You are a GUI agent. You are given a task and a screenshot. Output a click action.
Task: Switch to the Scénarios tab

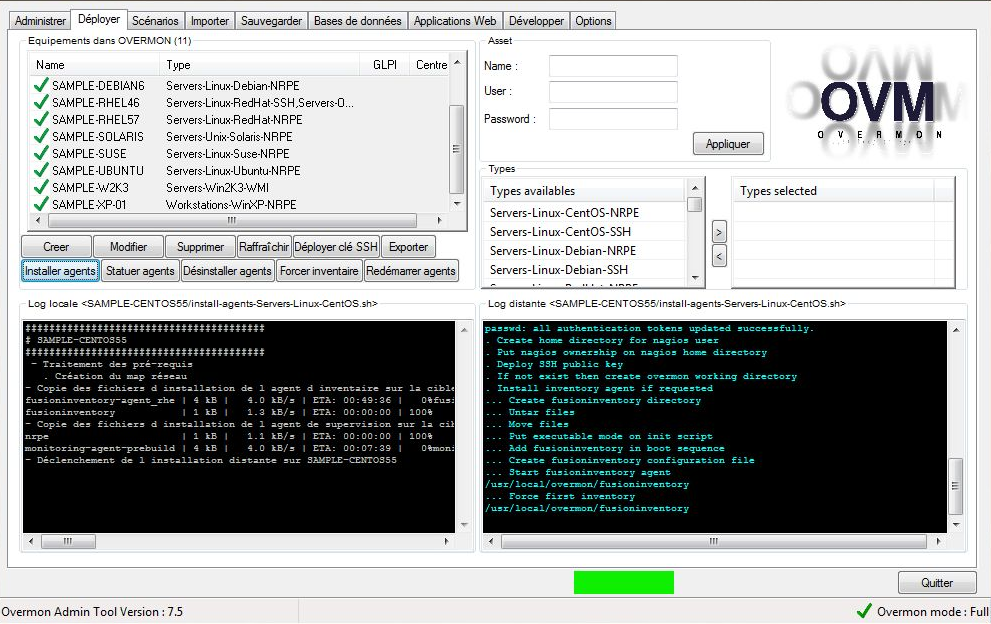coord(155,20)
